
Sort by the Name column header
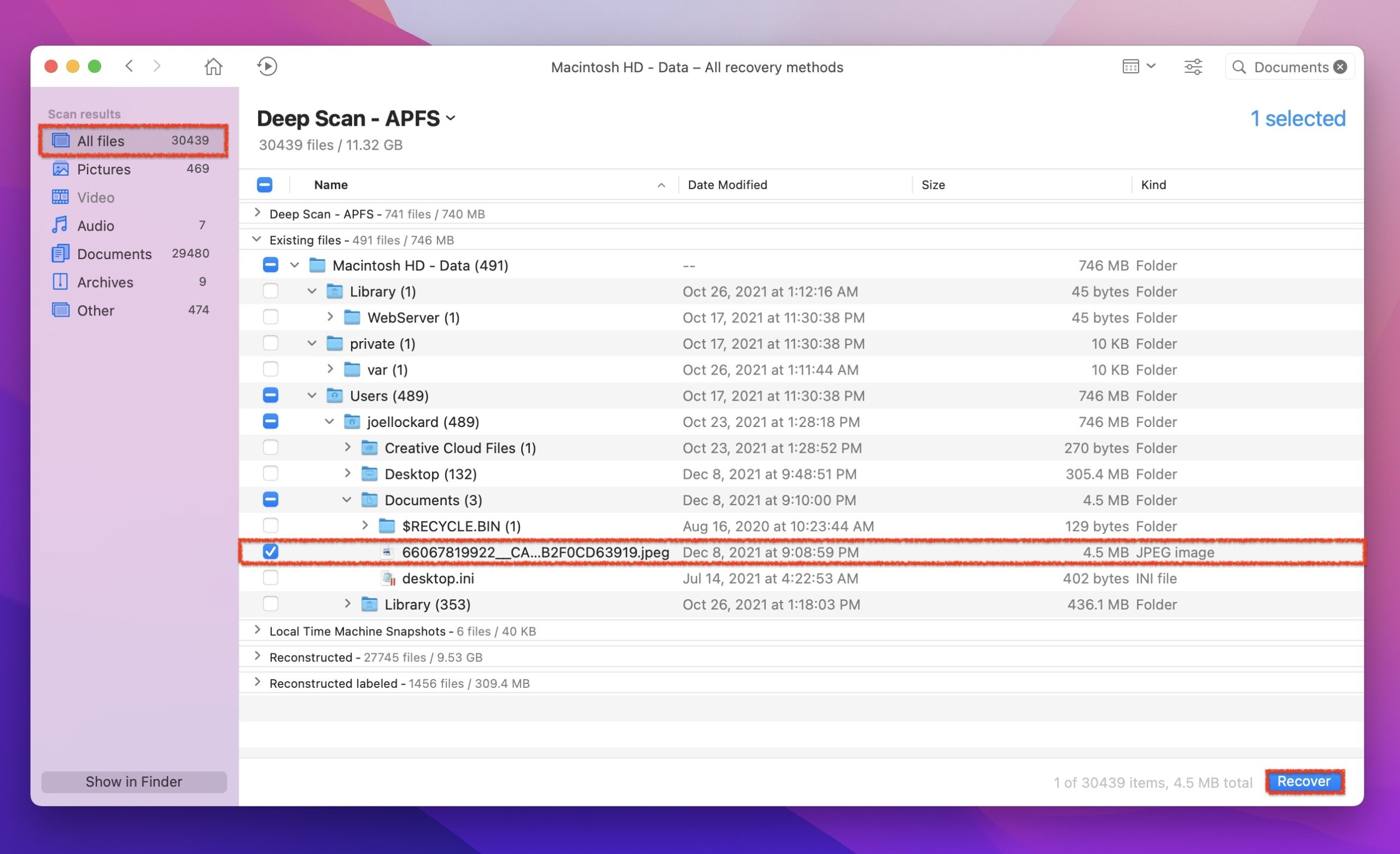coord(483,185)
